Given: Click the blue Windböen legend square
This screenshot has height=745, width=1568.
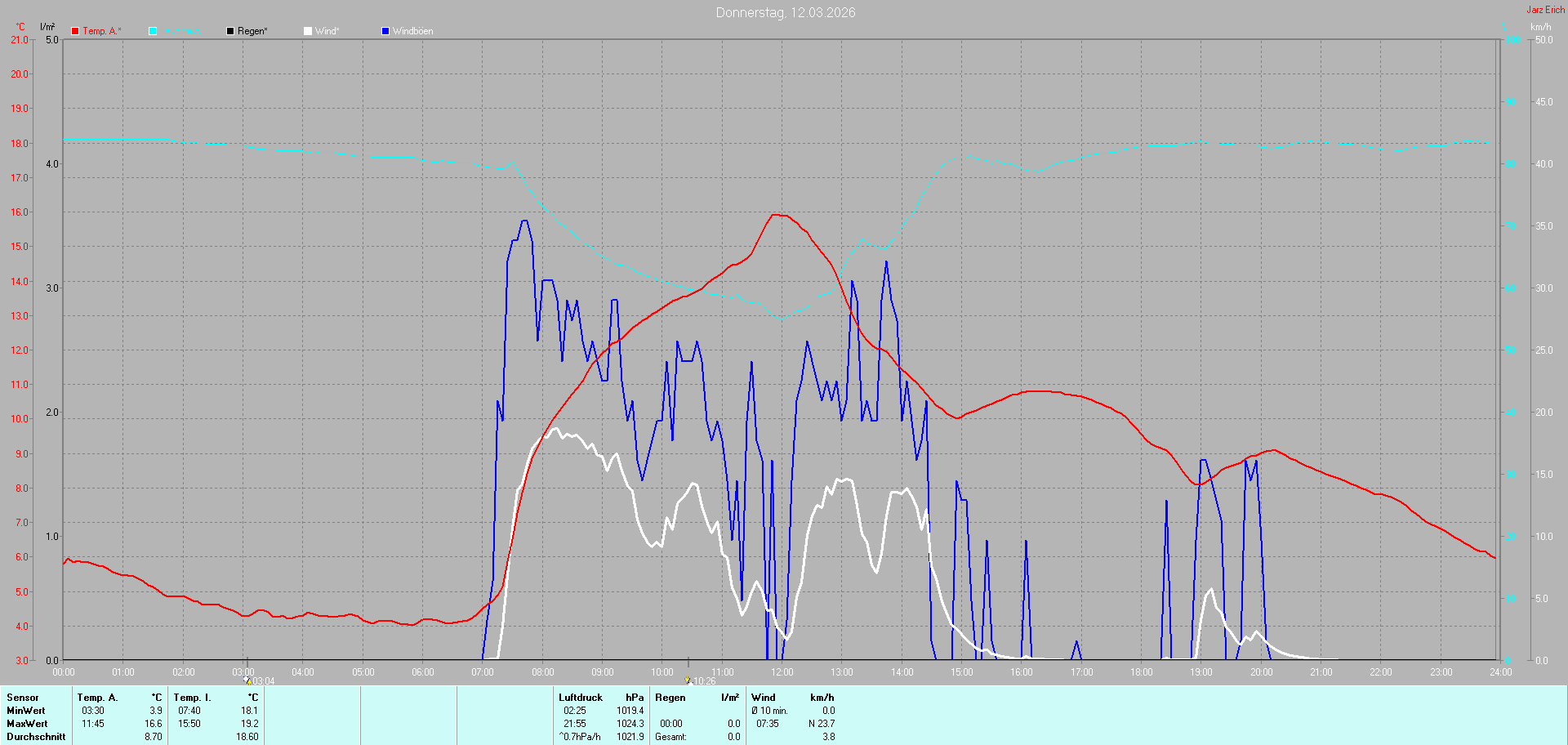Looking at the screenshot, I should tap(385, 31).
